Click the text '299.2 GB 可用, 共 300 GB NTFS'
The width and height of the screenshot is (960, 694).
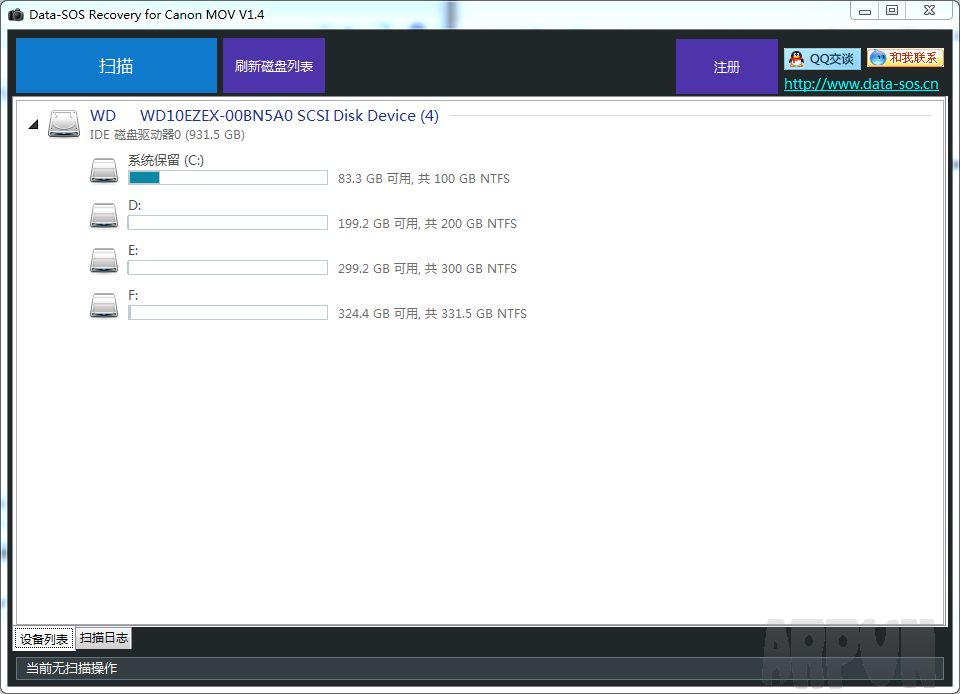pos(427,269)
